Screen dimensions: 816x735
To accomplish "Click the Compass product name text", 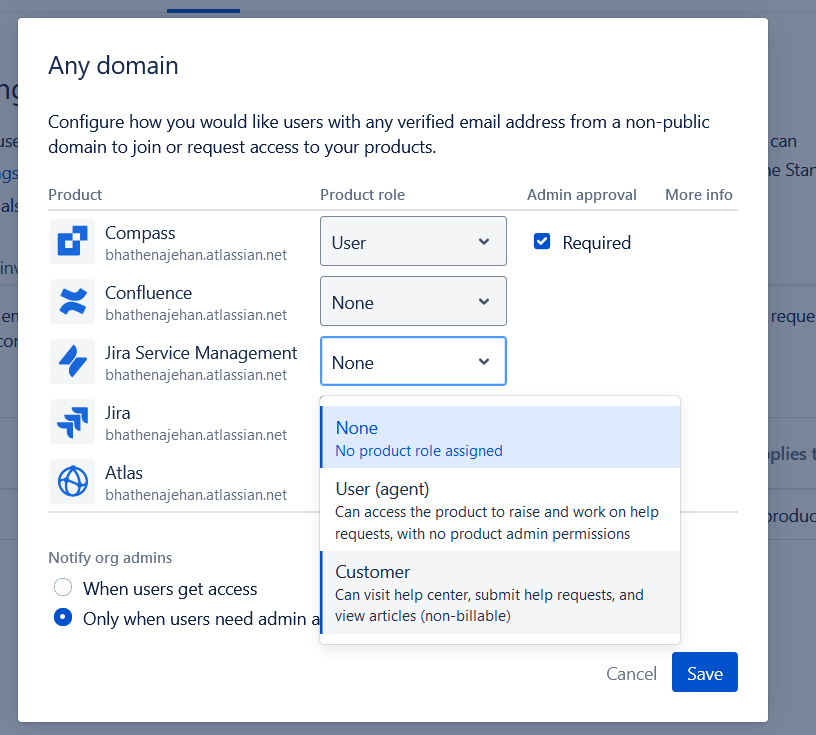I will pos(140,233).
